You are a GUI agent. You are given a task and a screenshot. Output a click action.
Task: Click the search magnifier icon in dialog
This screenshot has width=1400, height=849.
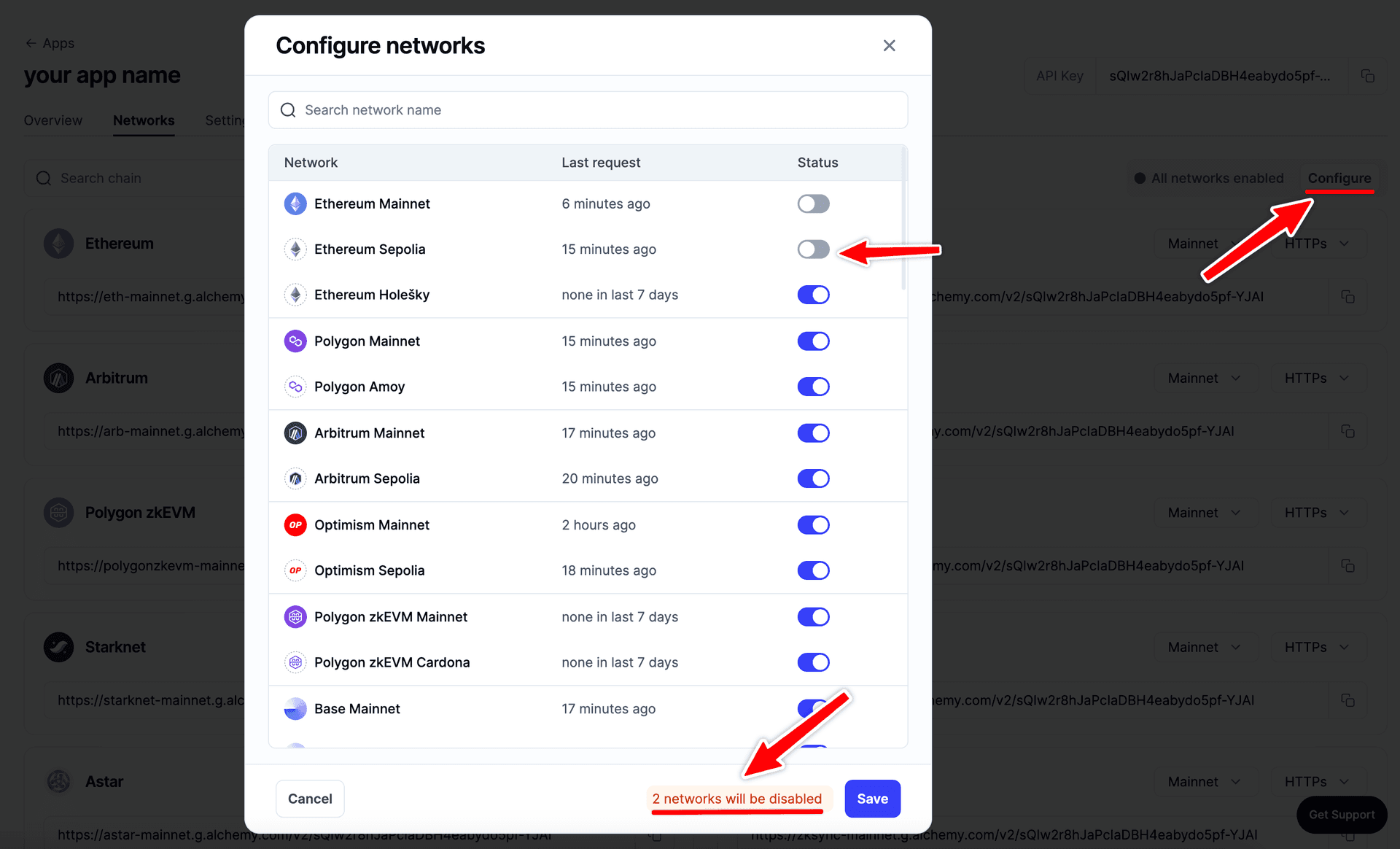coord(288,110)
